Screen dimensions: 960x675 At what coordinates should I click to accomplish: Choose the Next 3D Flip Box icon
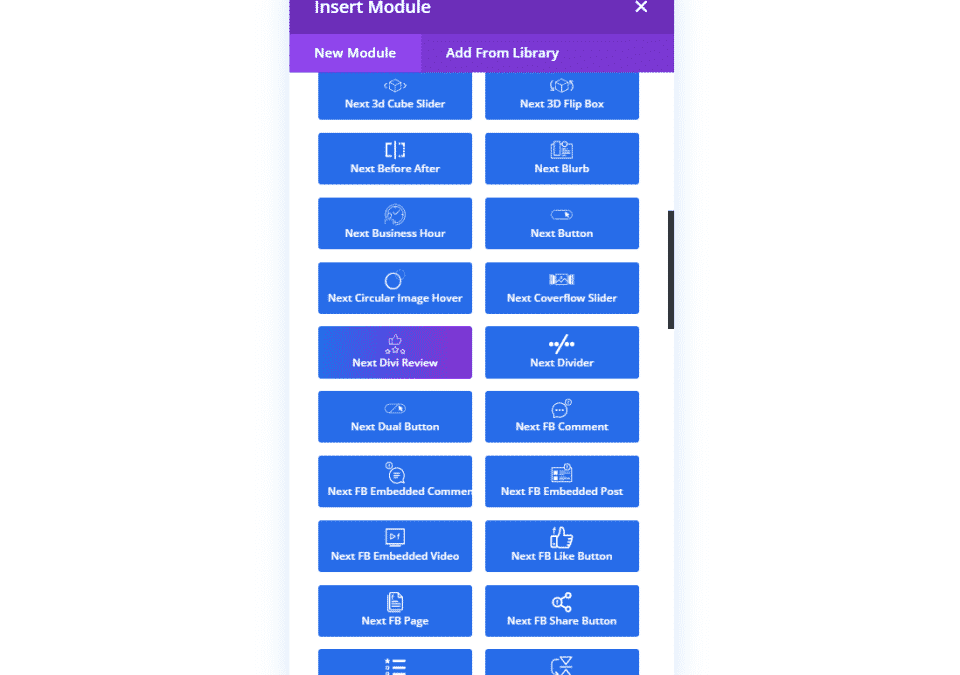pyautogui.click(x=561, y=86)
